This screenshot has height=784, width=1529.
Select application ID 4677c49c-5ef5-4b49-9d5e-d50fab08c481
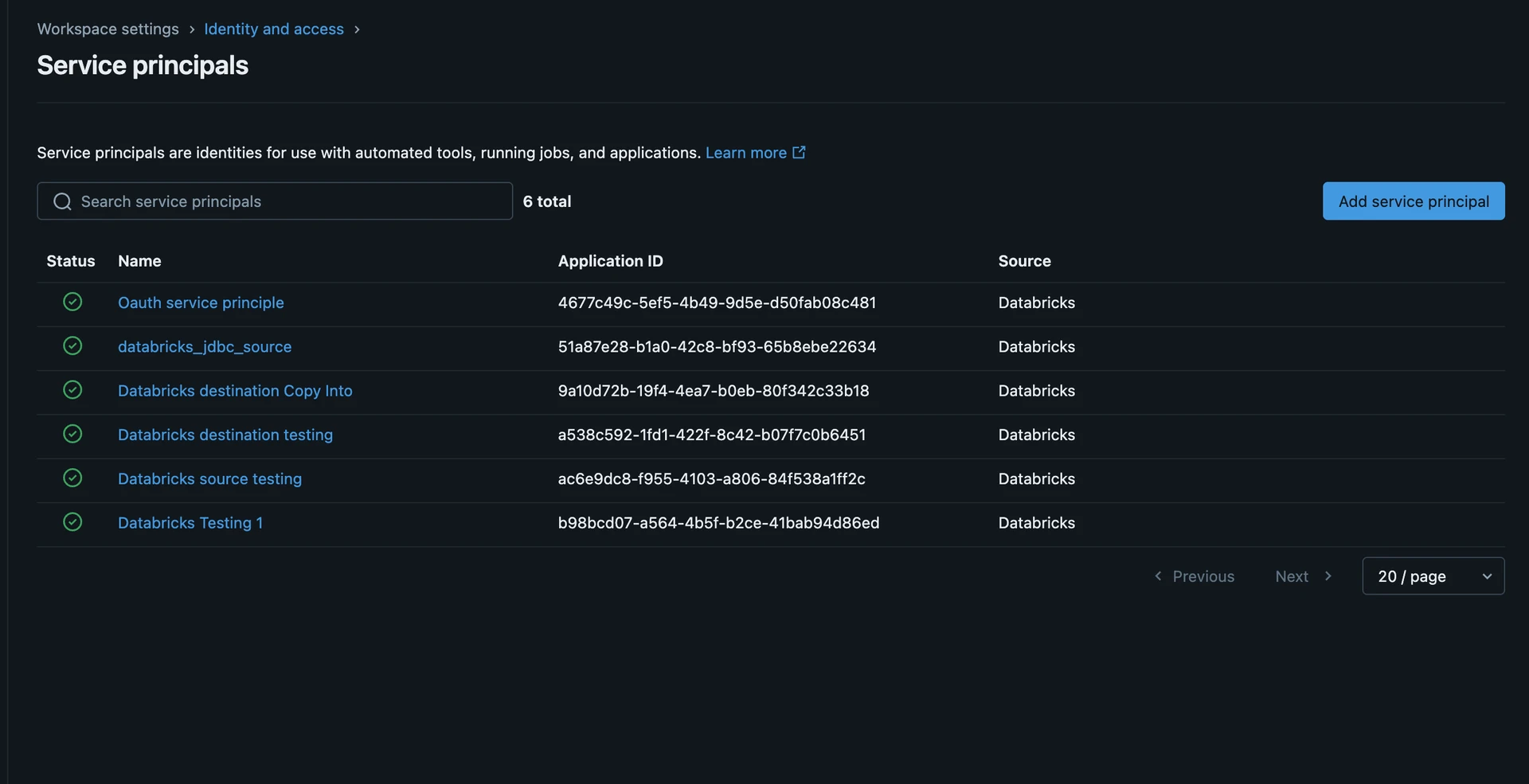717,302
